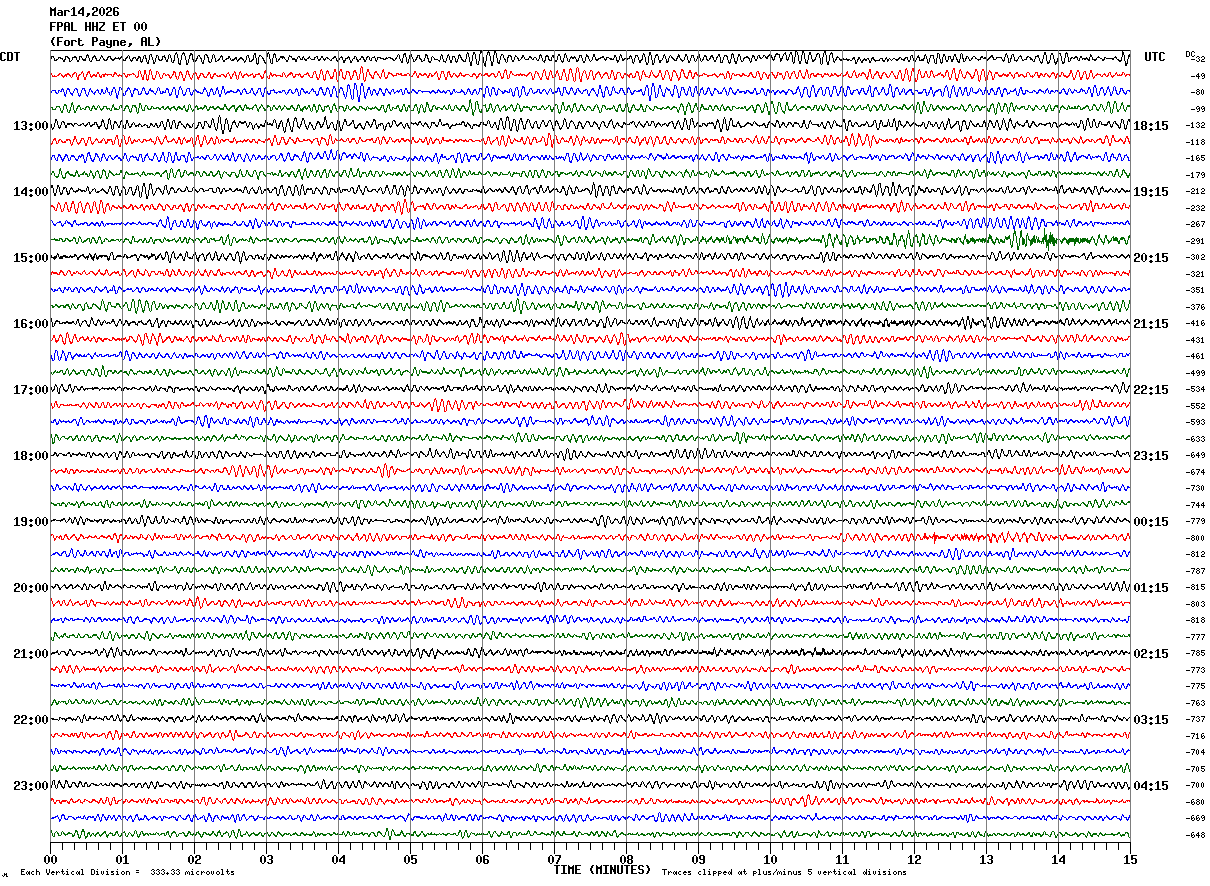Select minute tick label 13 on the axis
This screenshot has width=1210, height=886.
(986, 859)
